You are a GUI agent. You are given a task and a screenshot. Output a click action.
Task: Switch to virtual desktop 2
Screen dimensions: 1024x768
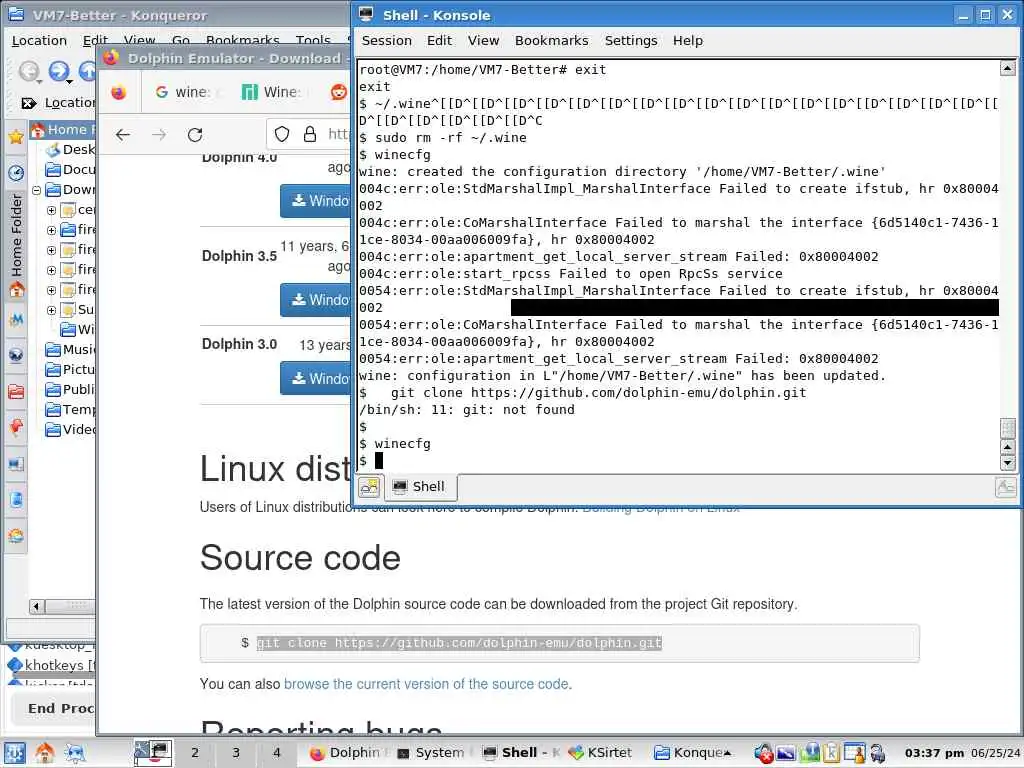point(195,753)
